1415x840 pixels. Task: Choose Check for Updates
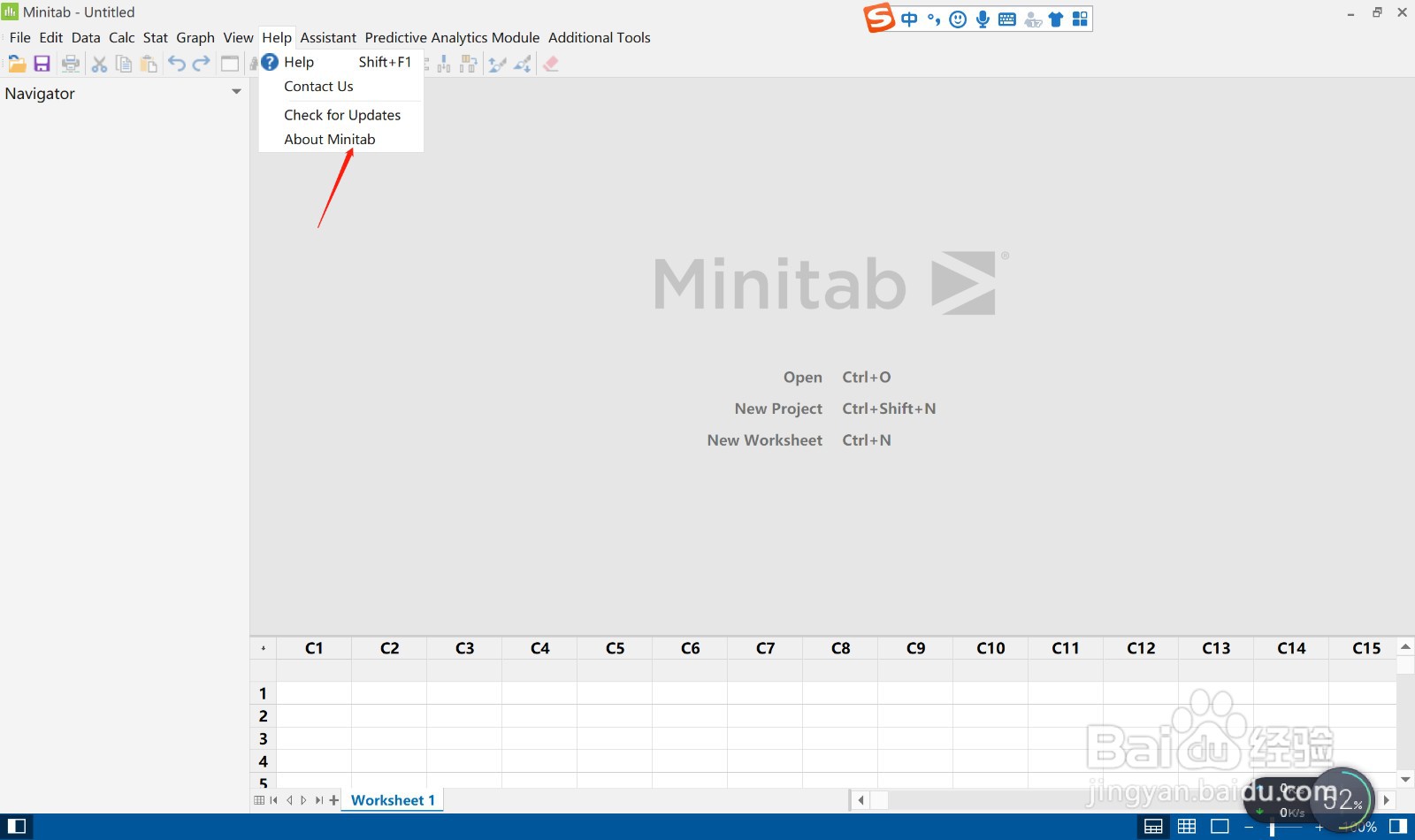click(341, 115)
